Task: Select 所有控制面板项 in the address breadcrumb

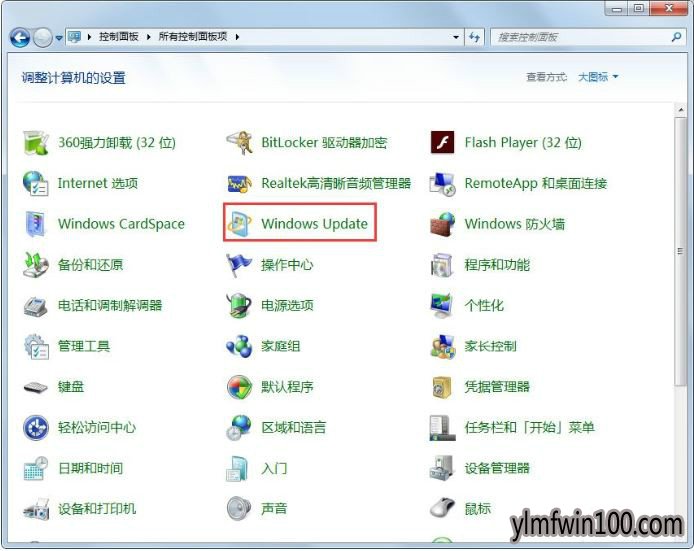Action: [193, 37]
